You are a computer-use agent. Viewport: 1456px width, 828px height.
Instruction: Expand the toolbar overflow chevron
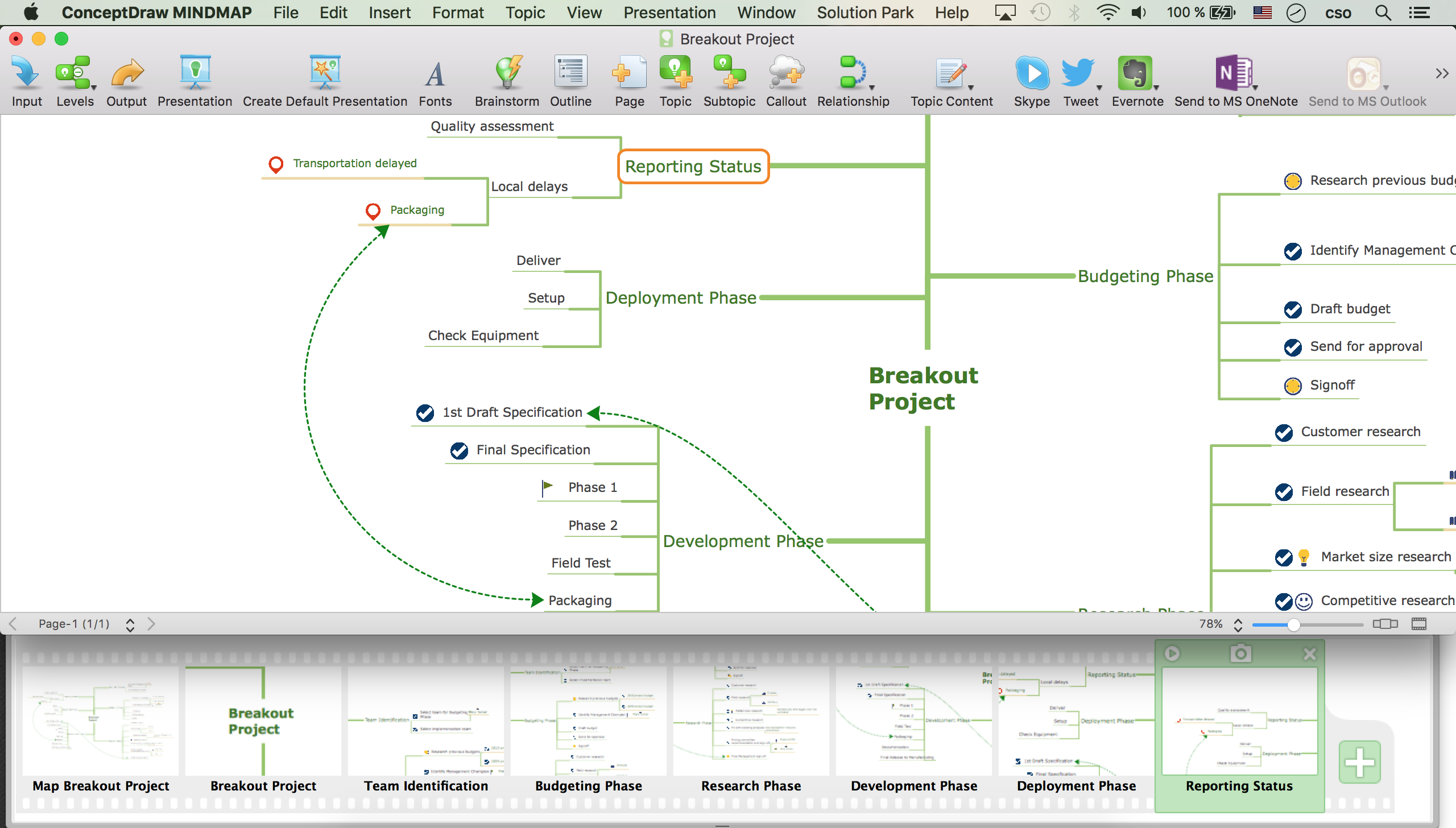pyautogui.click(x=1441, y=73)
